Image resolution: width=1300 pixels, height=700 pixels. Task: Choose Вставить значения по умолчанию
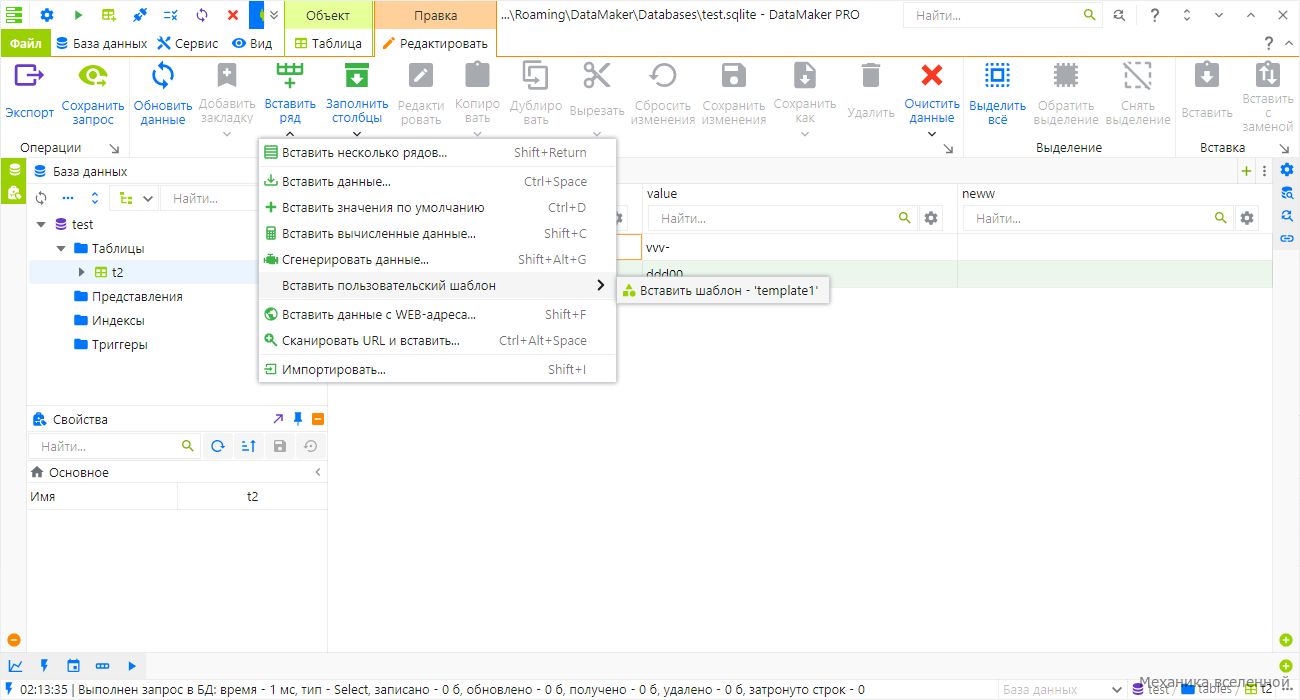(437, 208)
